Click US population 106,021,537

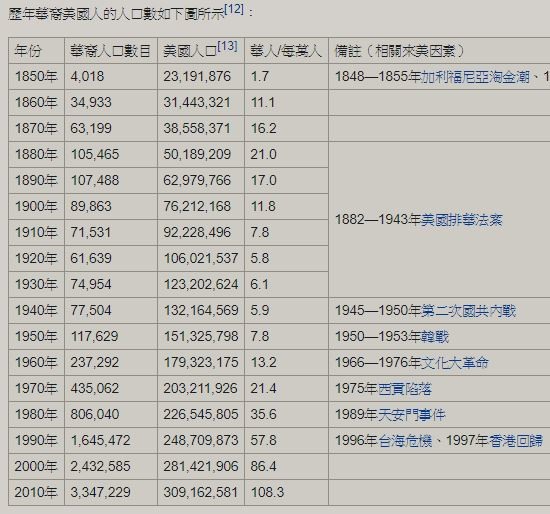pyautogui.click(x=201, y=258)
